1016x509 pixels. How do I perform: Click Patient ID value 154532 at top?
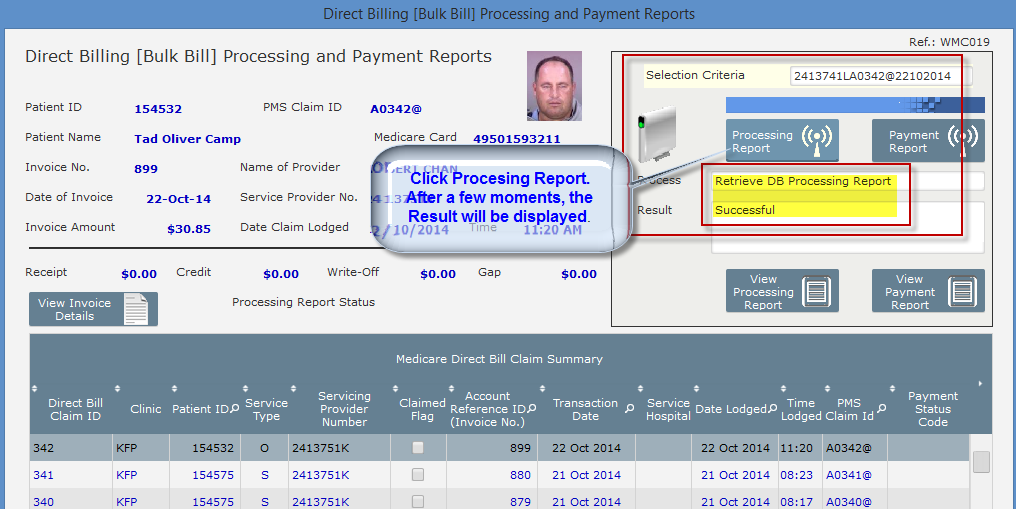(158, 109)
